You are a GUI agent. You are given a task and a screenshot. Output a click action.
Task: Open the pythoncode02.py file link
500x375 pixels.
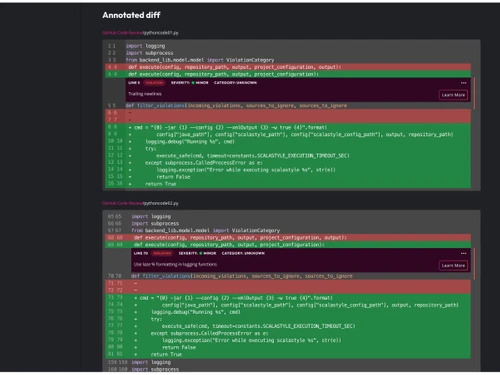click(x=160, y=203)
